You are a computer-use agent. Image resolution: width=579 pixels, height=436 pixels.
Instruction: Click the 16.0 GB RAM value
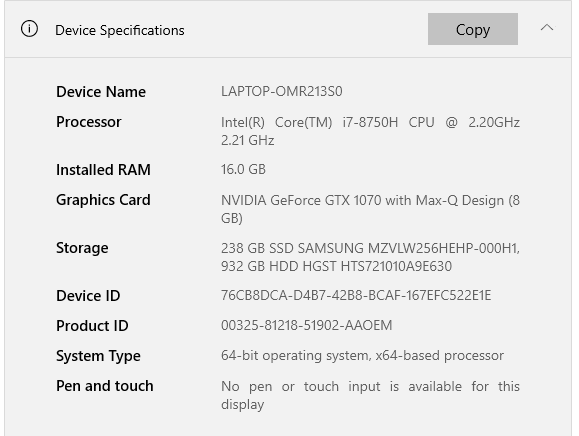click(x=243, y=169)
